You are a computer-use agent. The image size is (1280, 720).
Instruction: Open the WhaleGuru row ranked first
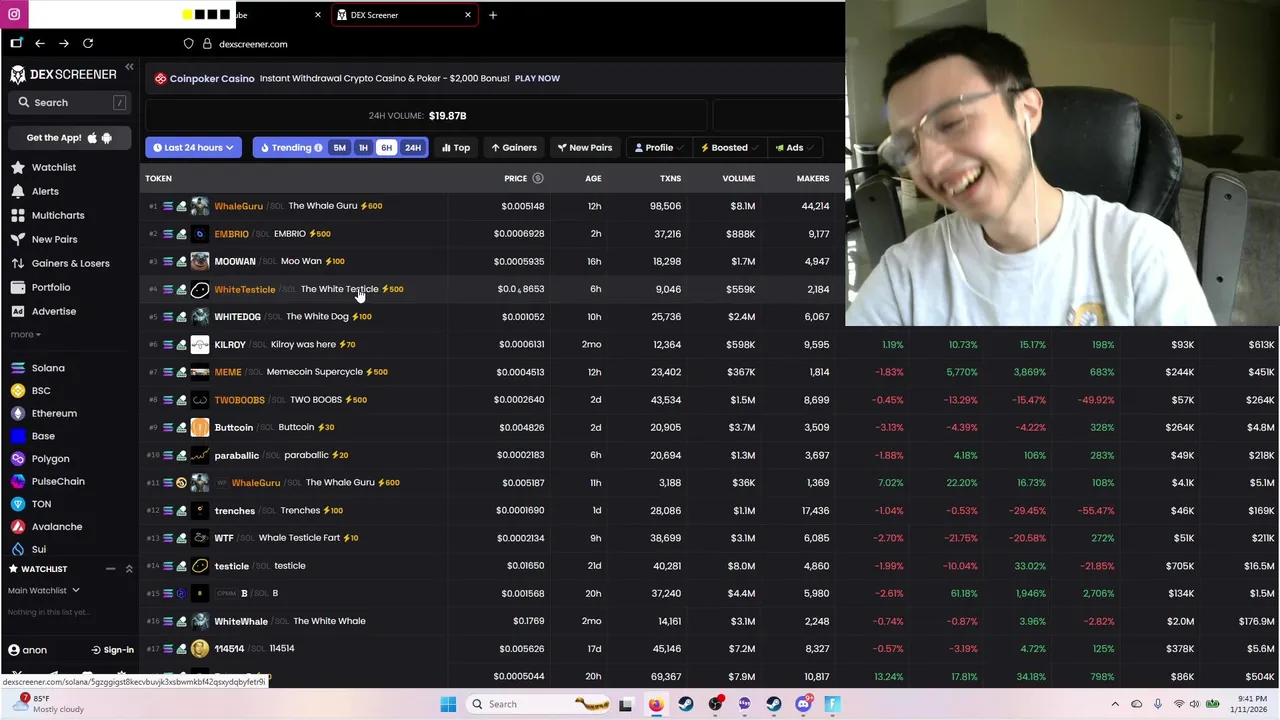[492, 206]
